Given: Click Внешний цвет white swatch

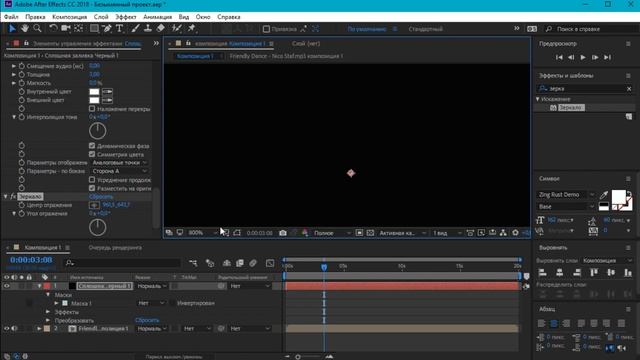Looking at the screenshot, I should coord(94,100).
